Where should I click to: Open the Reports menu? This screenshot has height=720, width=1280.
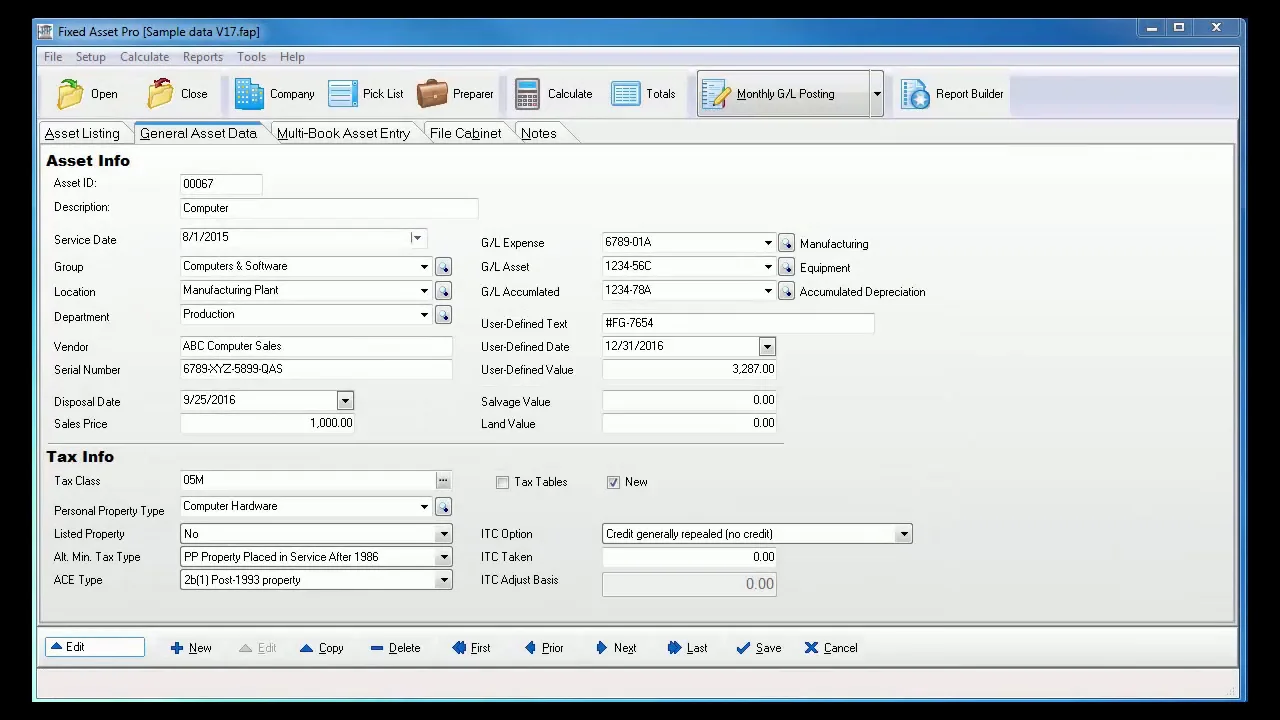click(x=202, y=57)
